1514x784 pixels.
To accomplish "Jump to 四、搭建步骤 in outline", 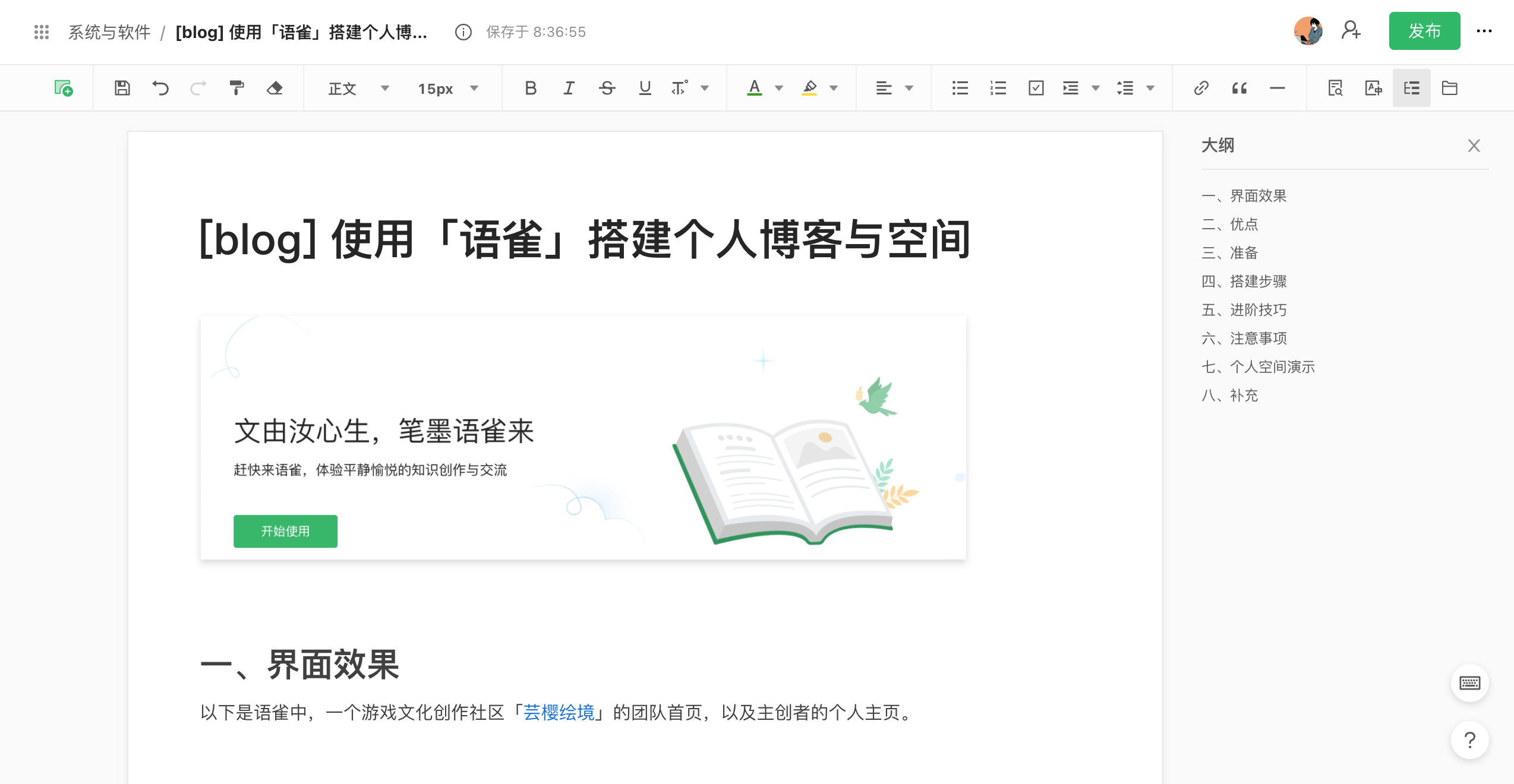I will [x=1244, y=281].
